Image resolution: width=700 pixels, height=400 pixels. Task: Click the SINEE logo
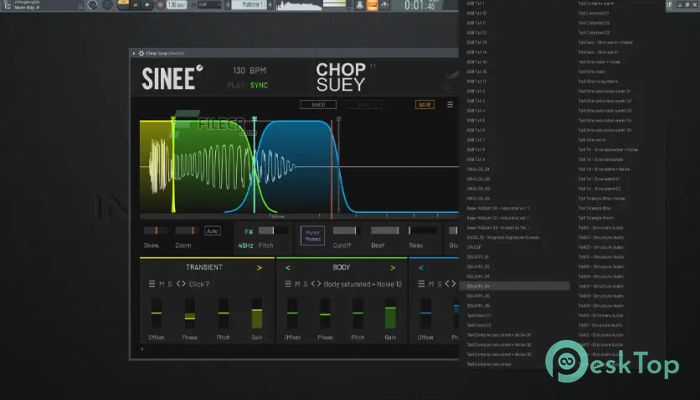point(171,78)
